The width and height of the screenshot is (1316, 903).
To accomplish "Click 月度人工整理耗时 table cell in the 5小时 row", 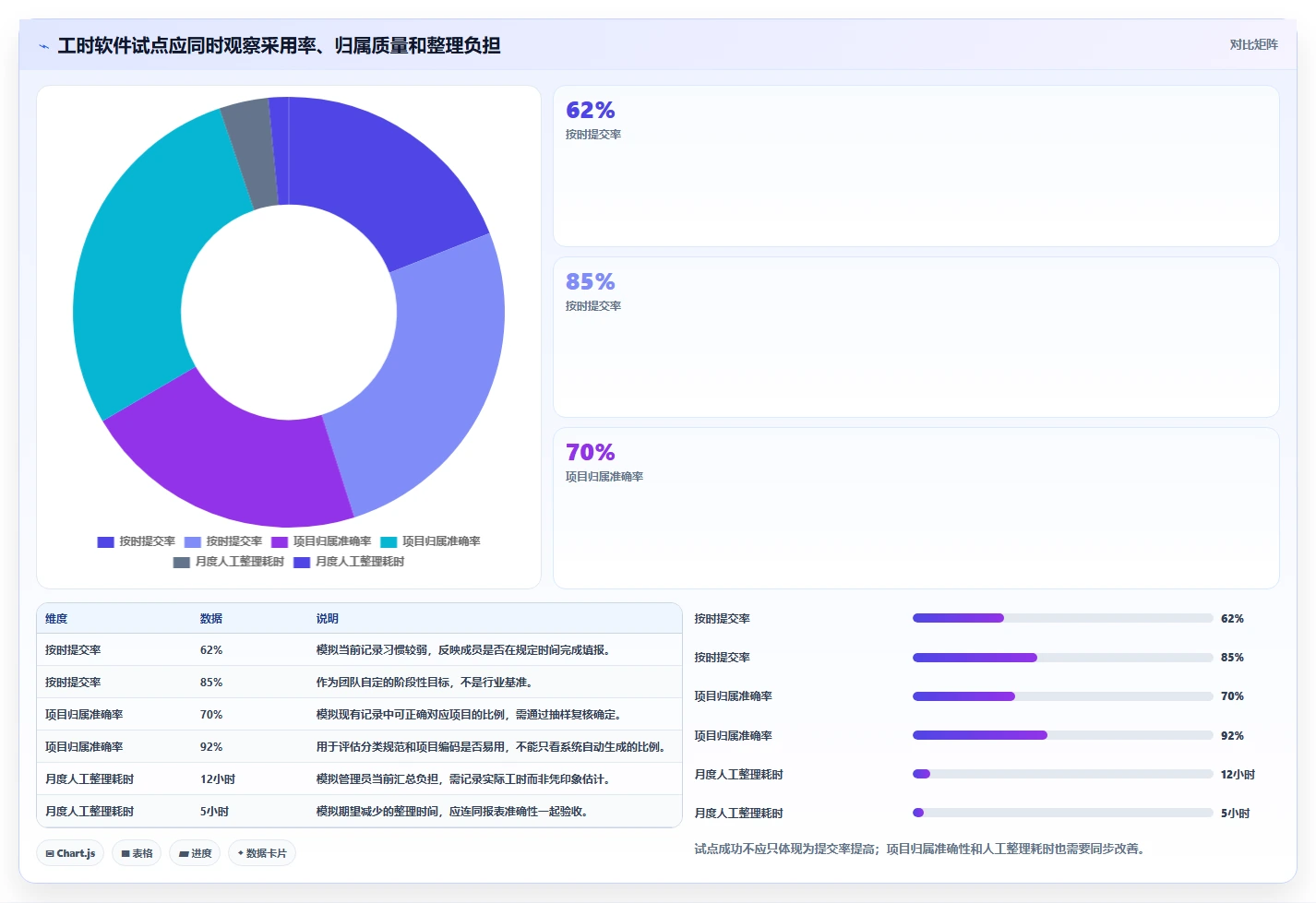I will coord(89,812).
